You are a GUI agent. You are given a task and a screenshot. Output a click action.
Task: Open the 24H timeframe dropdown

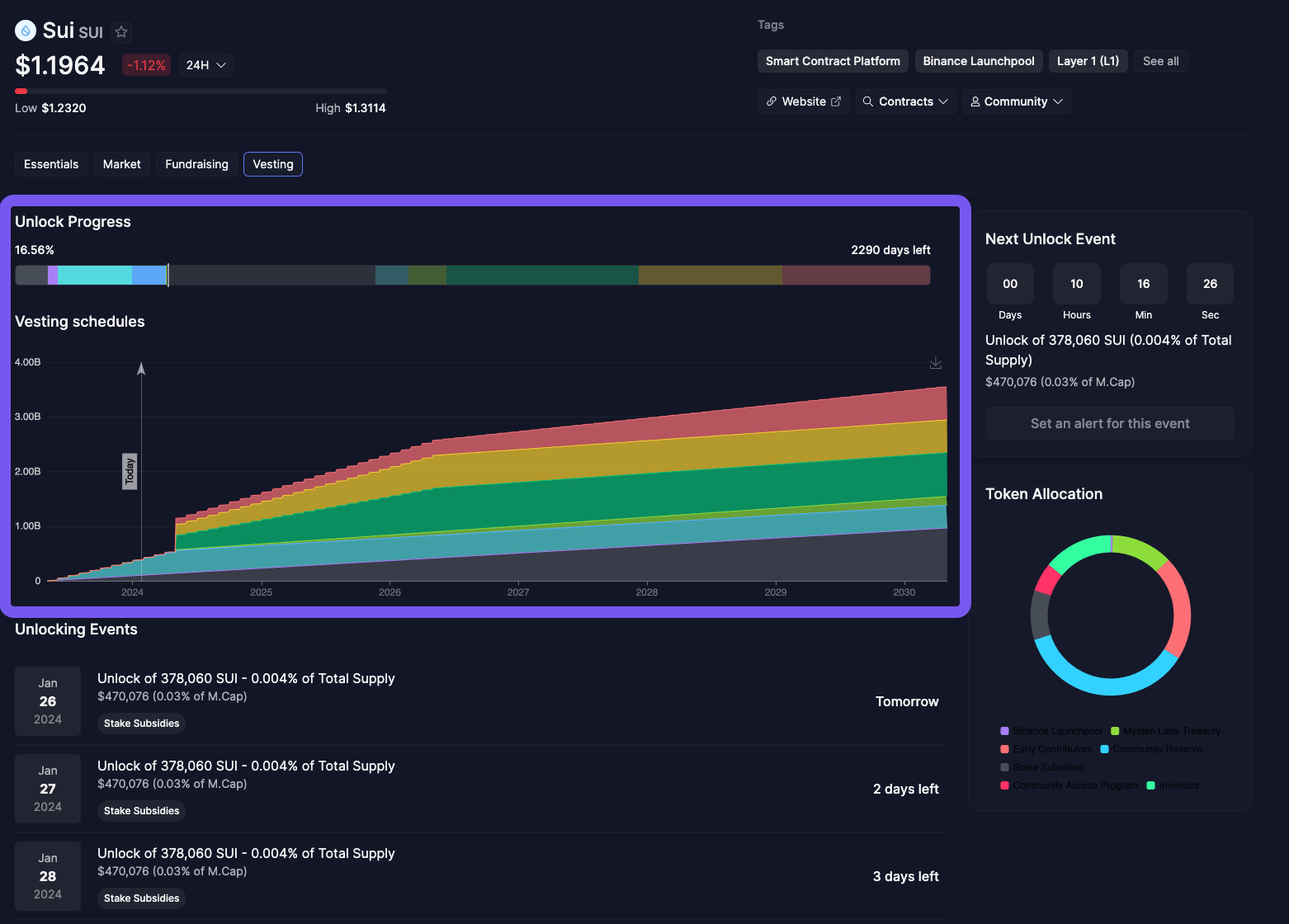[206, 65]
